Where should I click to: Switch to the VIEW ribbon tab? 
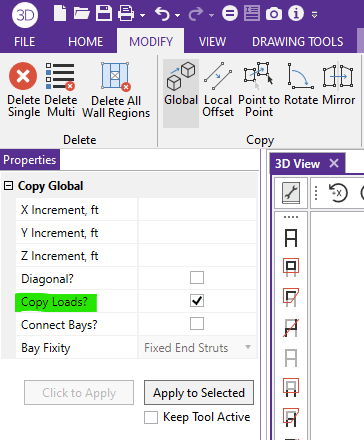(212, 42)
